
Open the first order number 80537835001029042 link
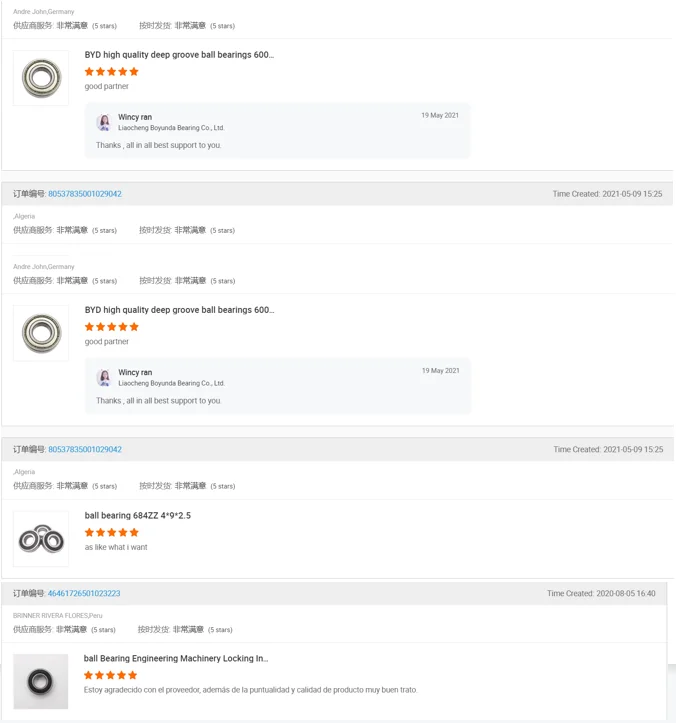click(85, 194)
